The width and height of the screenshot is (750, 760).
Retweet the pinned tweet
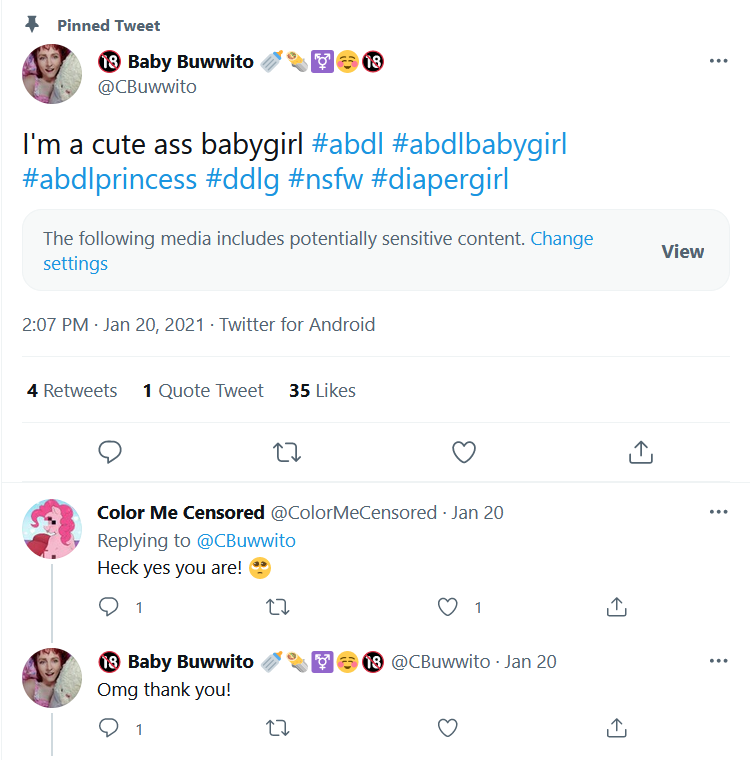pyautogui.click(x=287, y=452)
